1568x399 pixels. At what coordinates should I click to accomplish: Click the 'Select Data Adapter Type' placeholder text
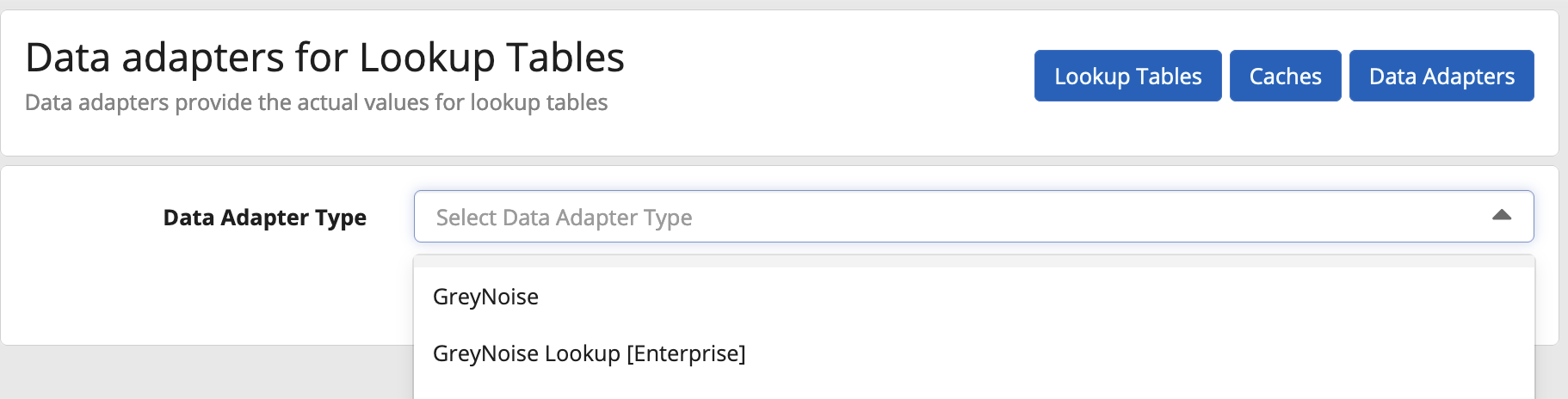point(564,218)
